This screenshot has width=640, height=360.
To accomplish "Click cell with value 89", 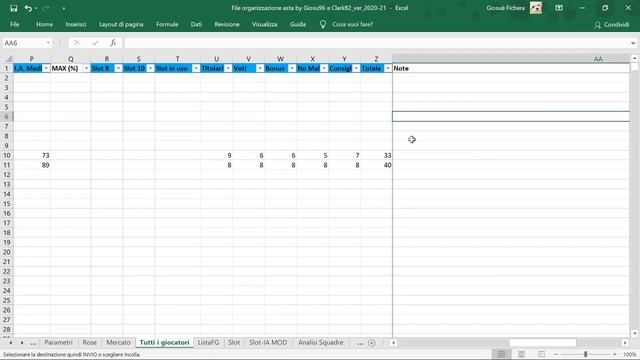I will pyautogui.click(x=32, y=165).
